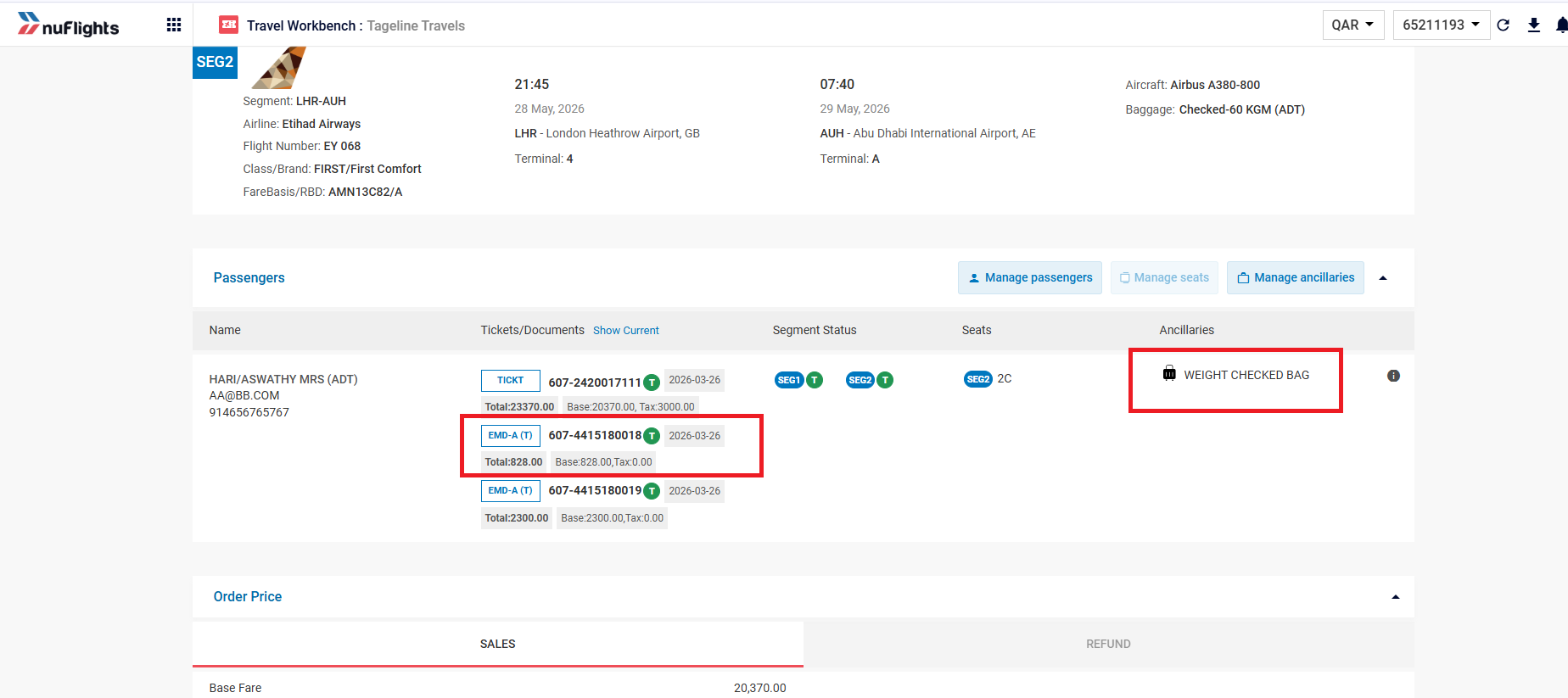Click the Order Price heading

pyautogui.click(x=247, y=596)
